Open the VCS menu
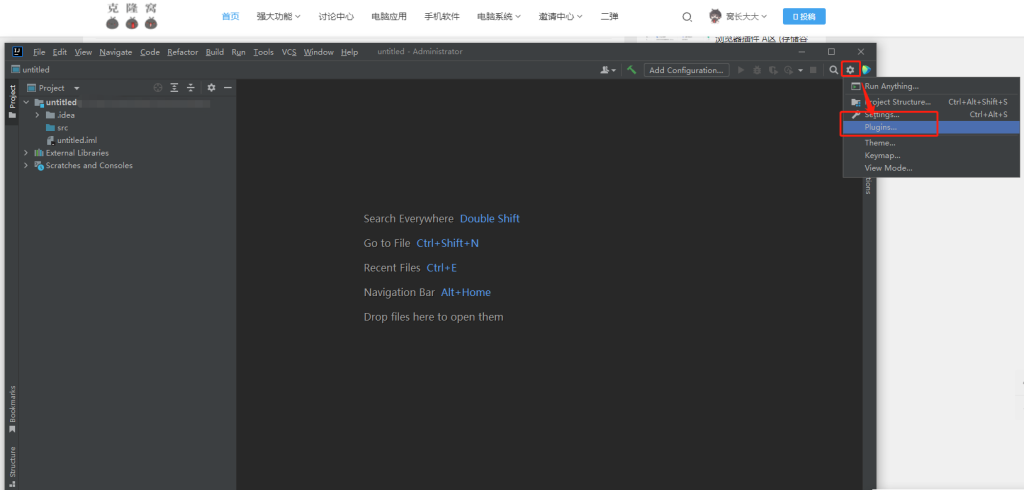The height and width of the screenshot is (490, 1024). click(x=289, y=52)
